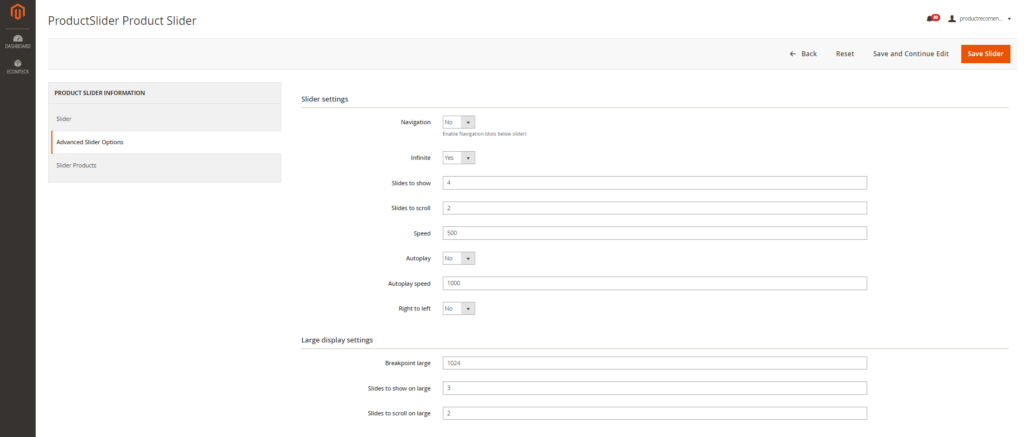1024x437 pixels.
Task: Open the Navigation dropdown
Action: click(458, 122)
